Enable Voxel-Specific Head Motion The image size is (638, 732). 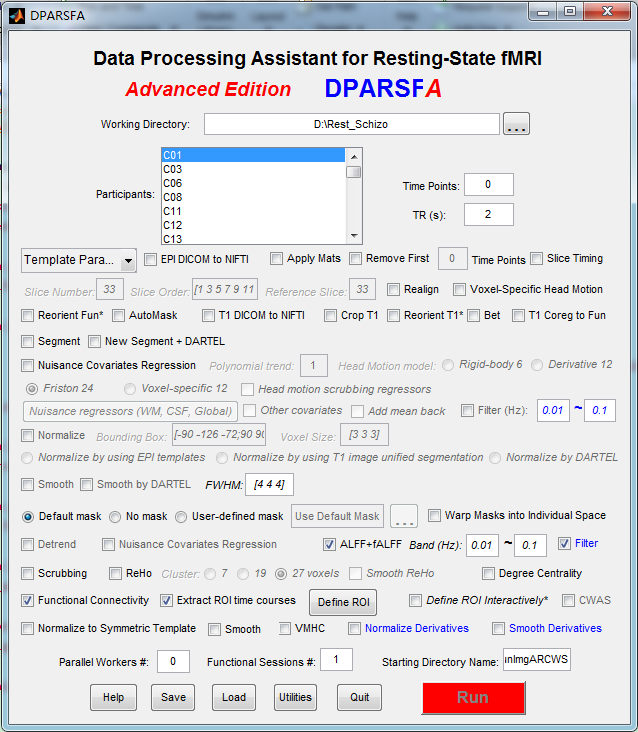pyautogui.click(x=459, y=289)
